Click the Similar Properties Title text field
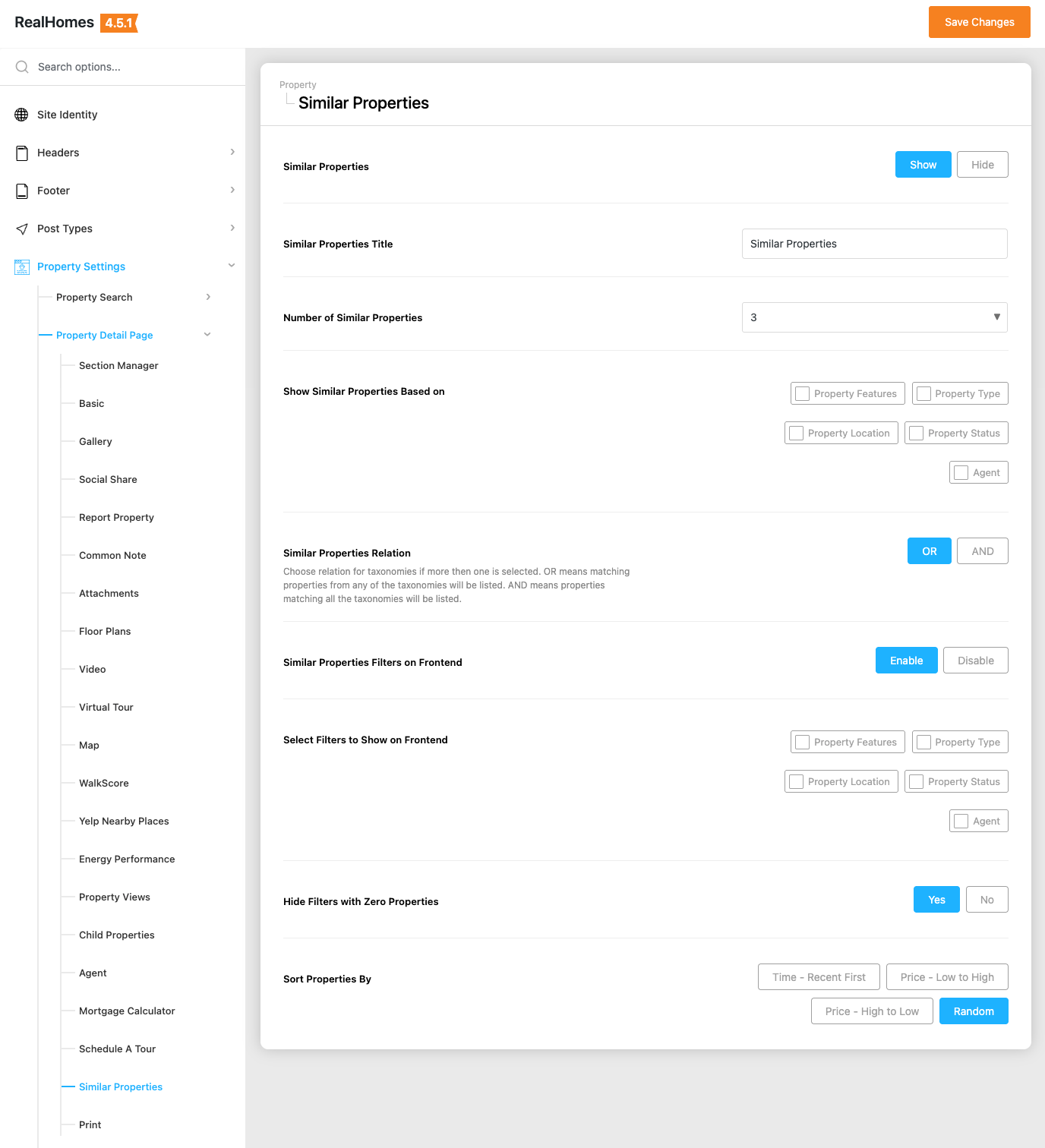The width and height of the screenshot is (1045, 1148). click(x=874, y=244)
